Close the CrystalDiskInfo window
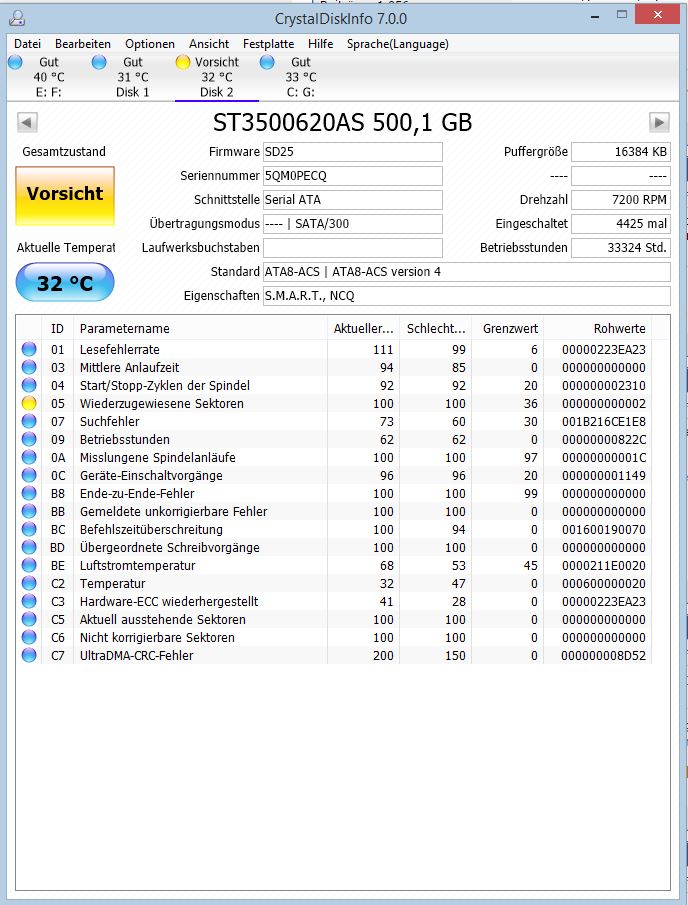Viewport: 688px width, 905px height. (657, 15)
